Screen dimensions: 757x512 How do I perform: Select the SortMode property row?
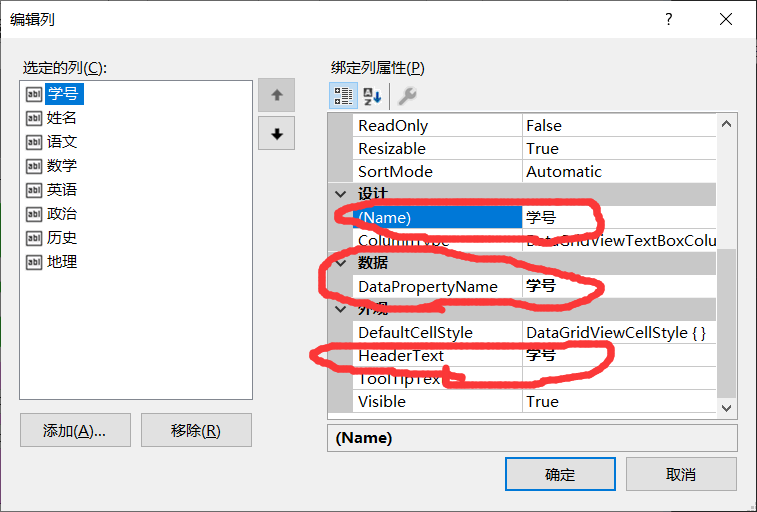click(x=534, y=172)
